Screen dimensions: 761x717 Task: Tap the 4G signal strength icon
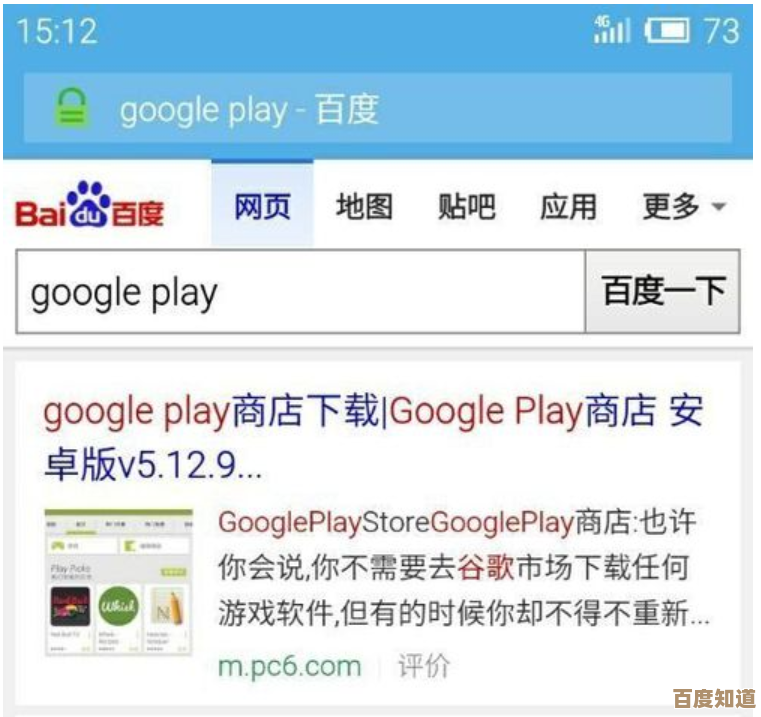pos(612,29)
